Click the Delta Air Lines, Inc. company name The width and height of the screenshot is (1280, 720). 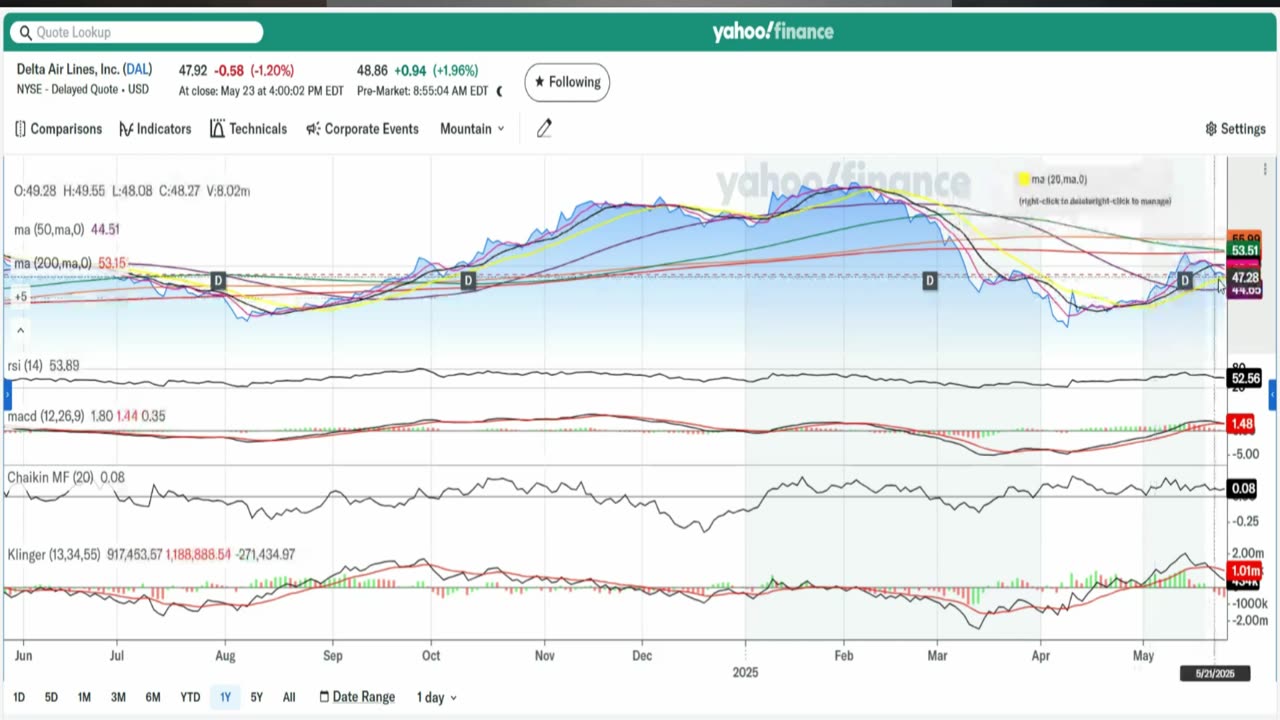tap(69, 70)
